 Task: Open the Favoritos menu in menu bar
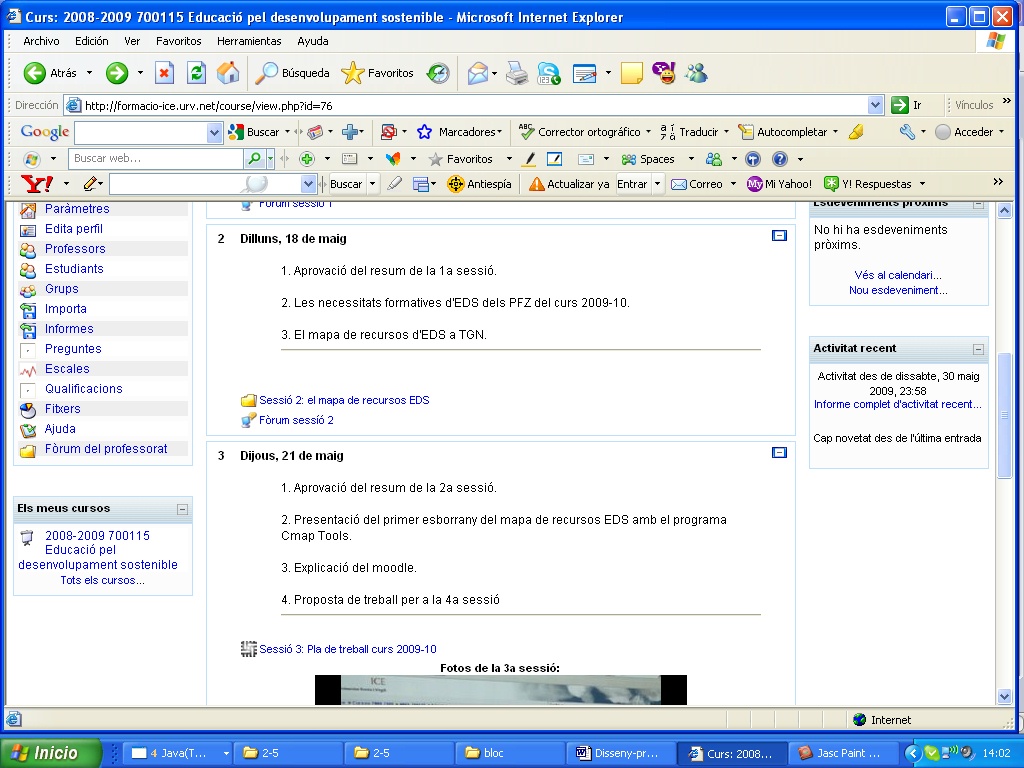(178, 41)
